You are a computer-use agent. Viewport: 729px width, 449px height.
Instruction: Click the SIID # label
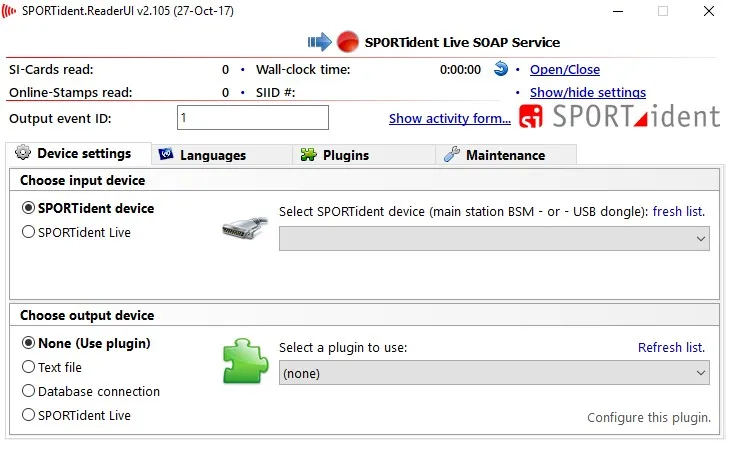click(x=276, y=92)
